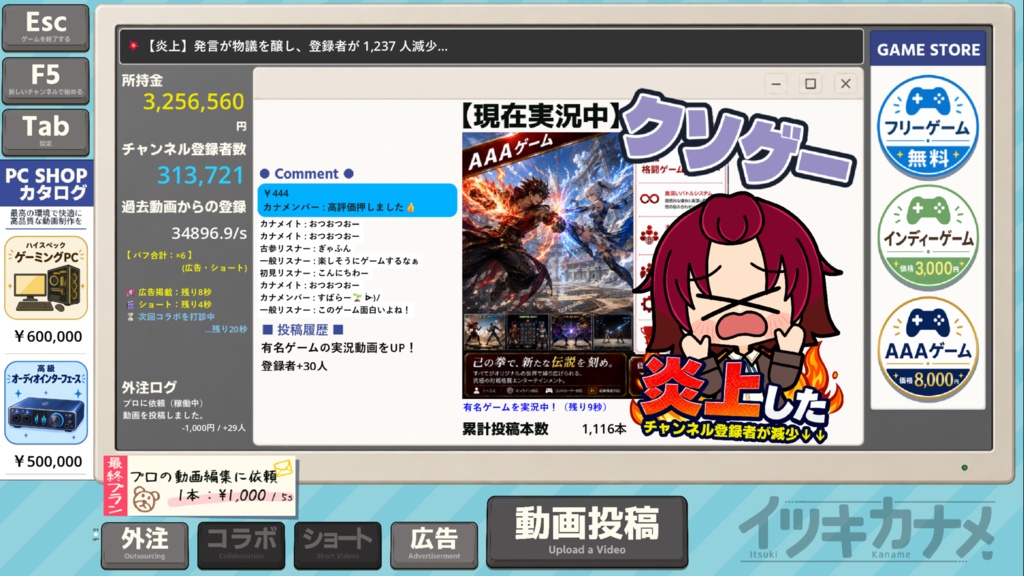Click the -1,000円 / +29人 log entry

(213, 428)
